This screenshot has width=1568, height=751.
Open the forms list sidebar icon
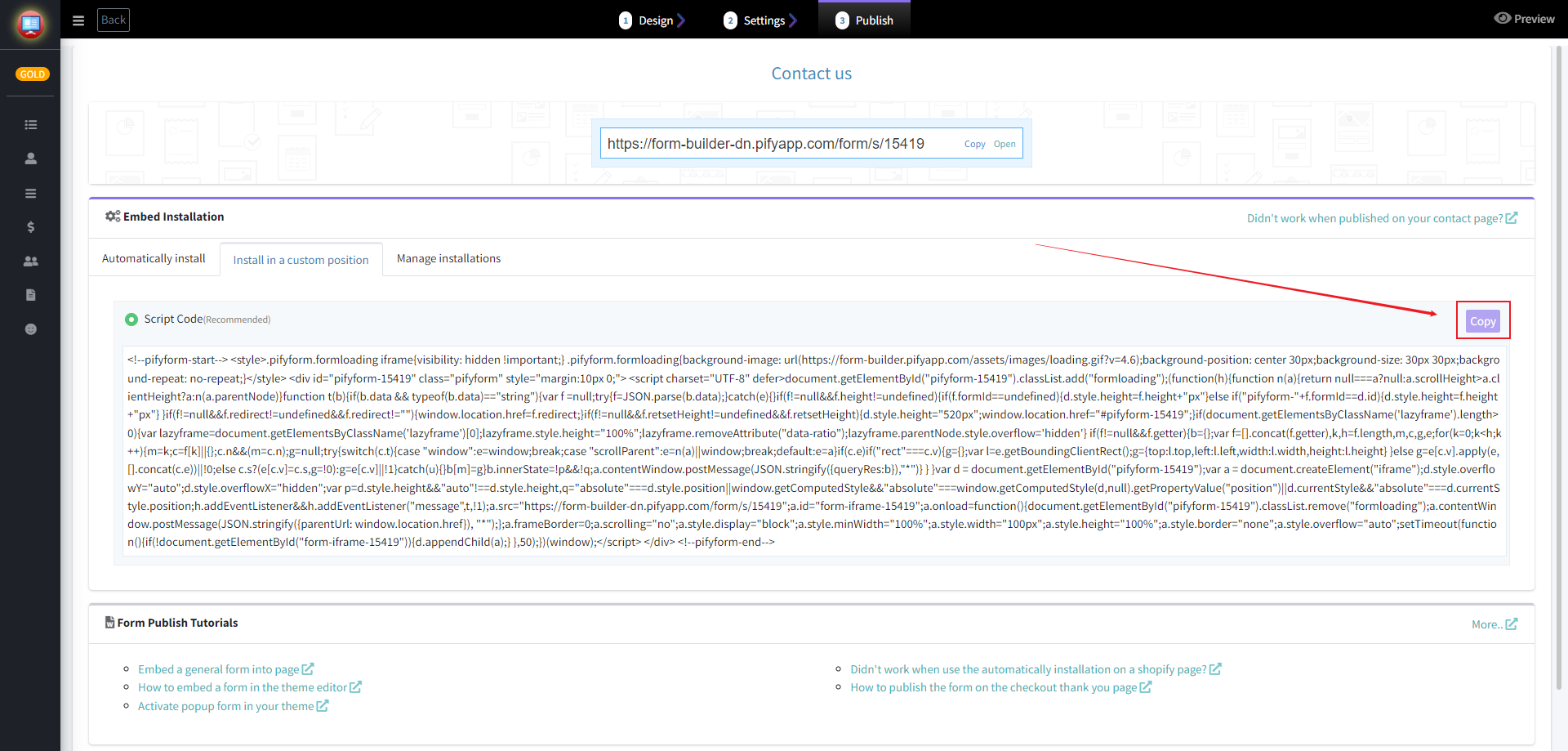[x=31, y=125]
